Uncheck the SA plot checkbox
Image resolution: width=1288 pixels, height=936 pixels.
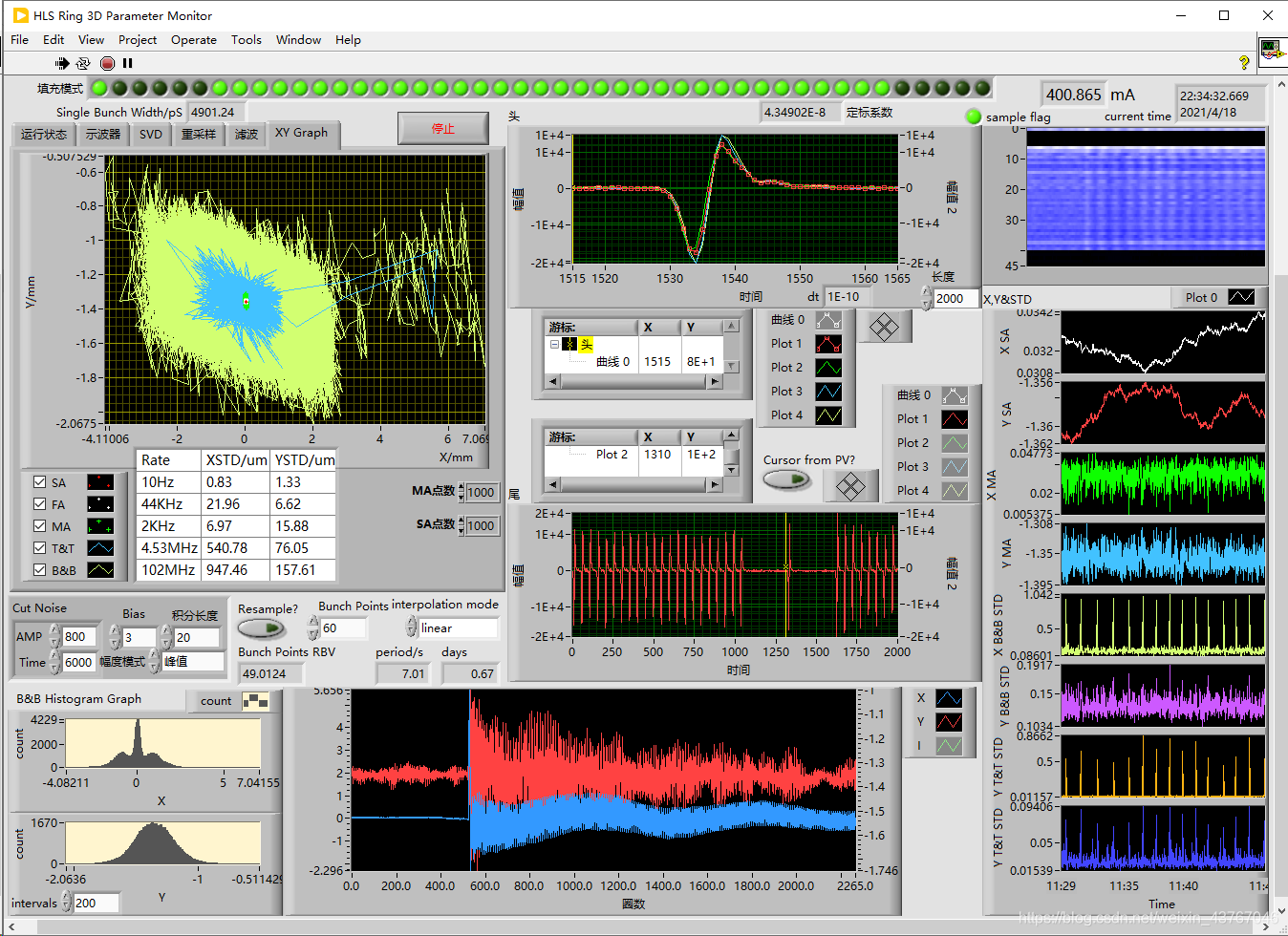point(40,482)
